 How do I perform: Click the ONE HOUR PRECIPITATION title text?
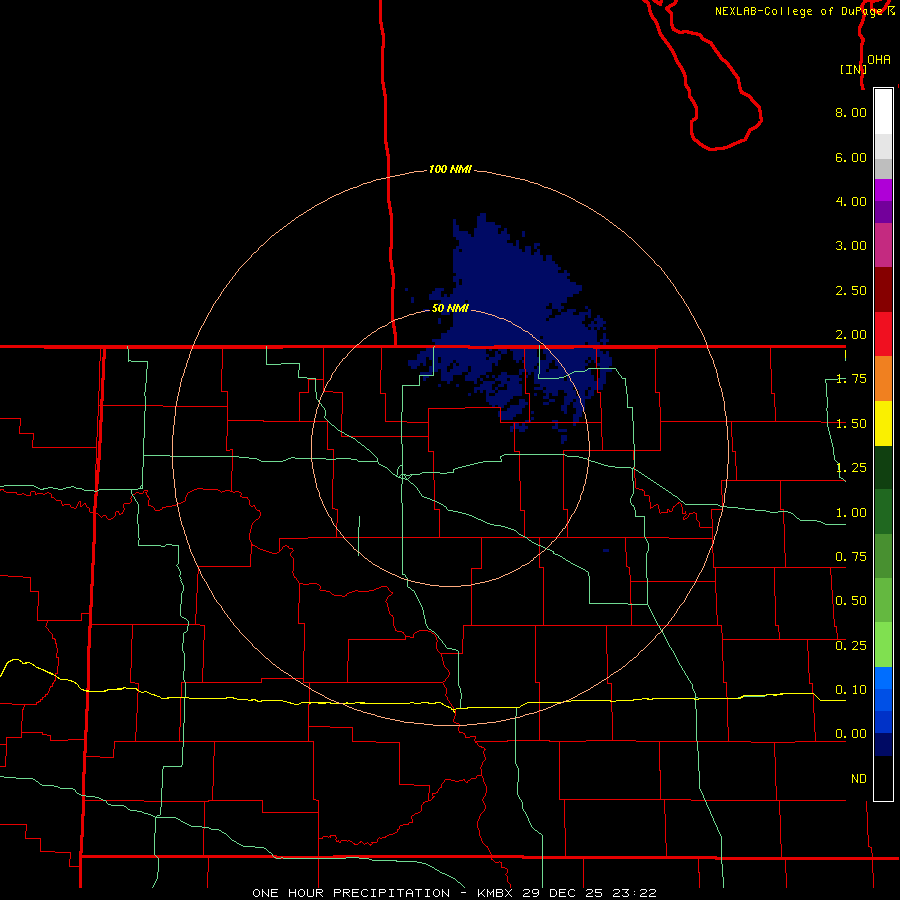click(x=351, y=893)
